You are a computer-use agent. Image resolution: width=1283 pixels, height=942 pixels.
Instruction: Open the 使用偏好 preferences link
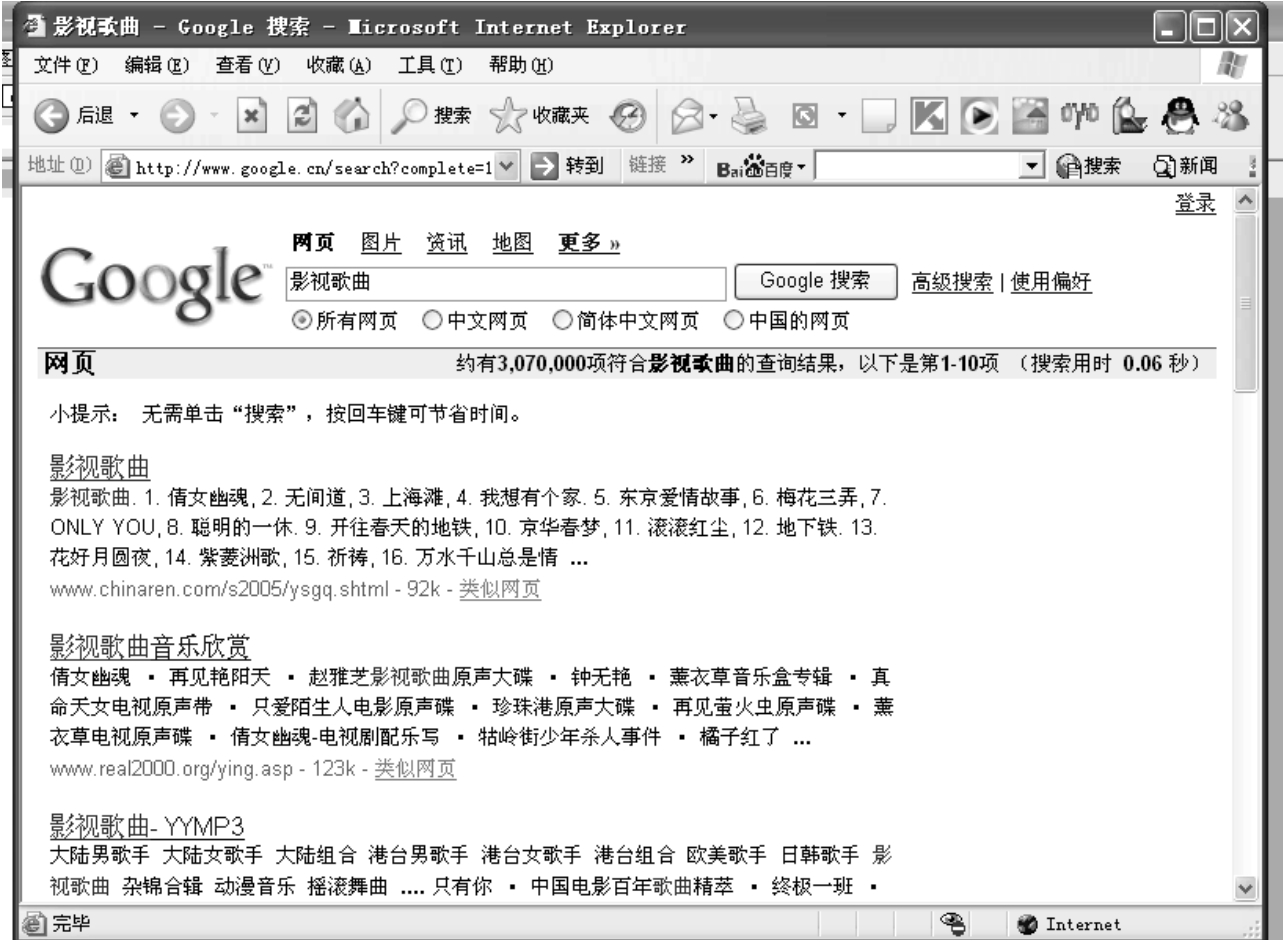click(x=1051, y=283)
